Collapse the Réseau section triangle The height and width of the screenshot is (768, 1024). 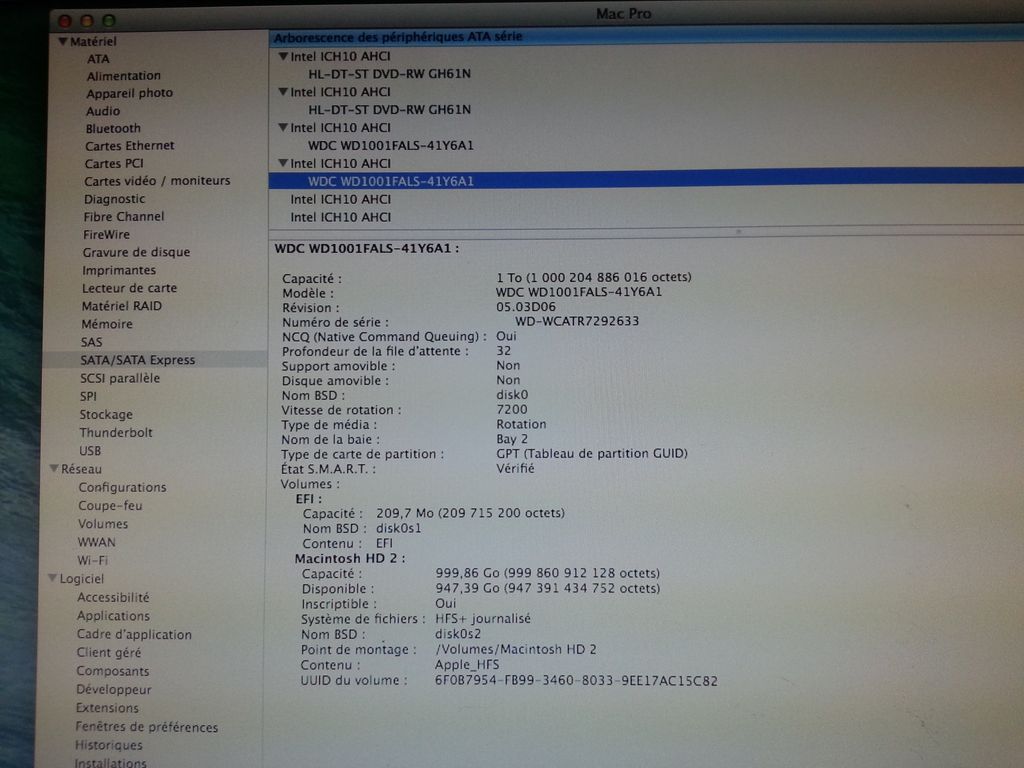coord(54,468)
